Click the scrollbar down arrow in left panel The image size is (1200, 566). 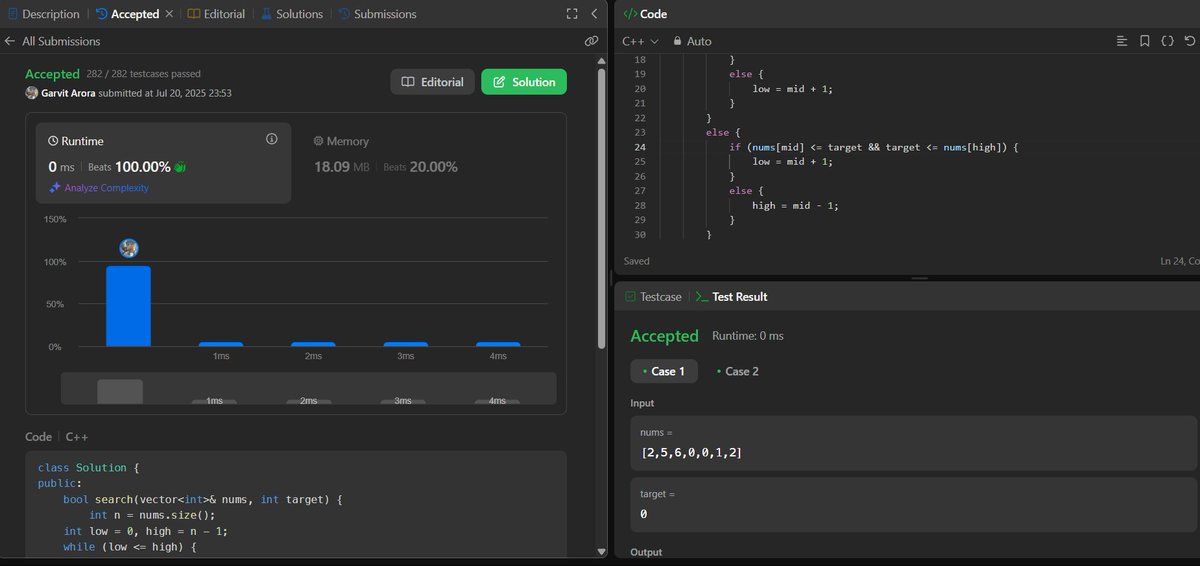coord(601,551)
